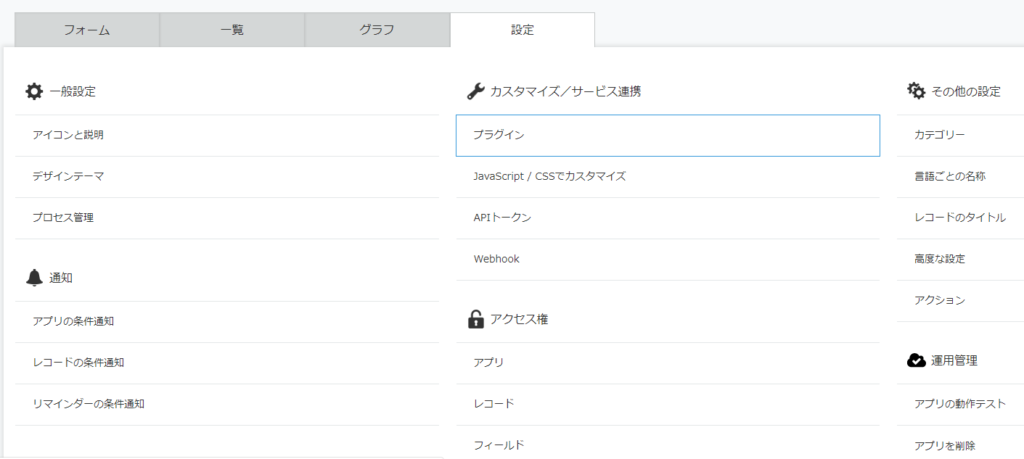Click the padlock icon beside アクセス権
1024x459 pixels.
pos(476,320)
